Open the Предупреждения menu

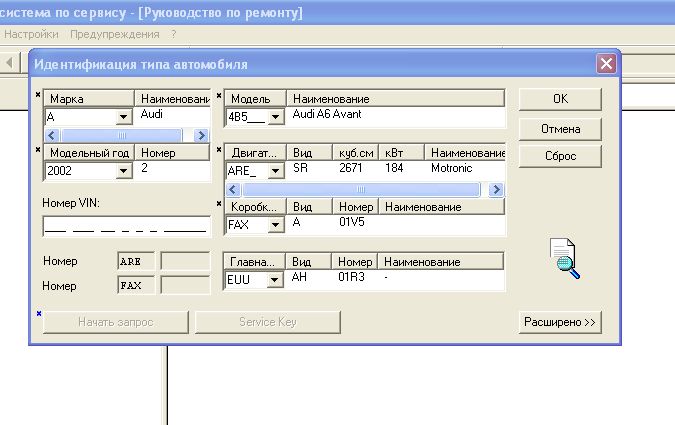(114, 34)
